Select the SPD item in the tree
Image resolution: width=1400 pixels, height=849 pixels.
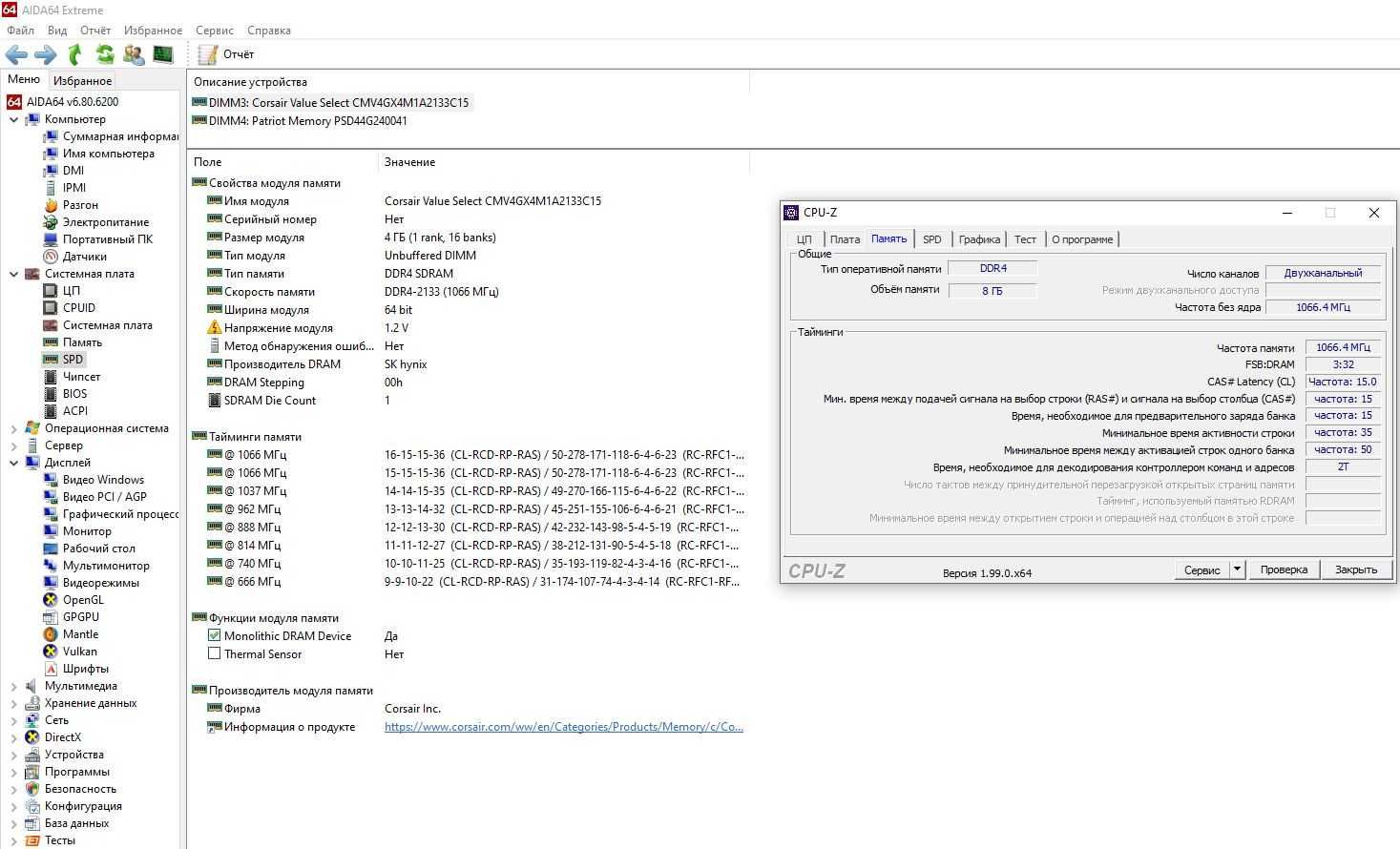coord(73,360)
